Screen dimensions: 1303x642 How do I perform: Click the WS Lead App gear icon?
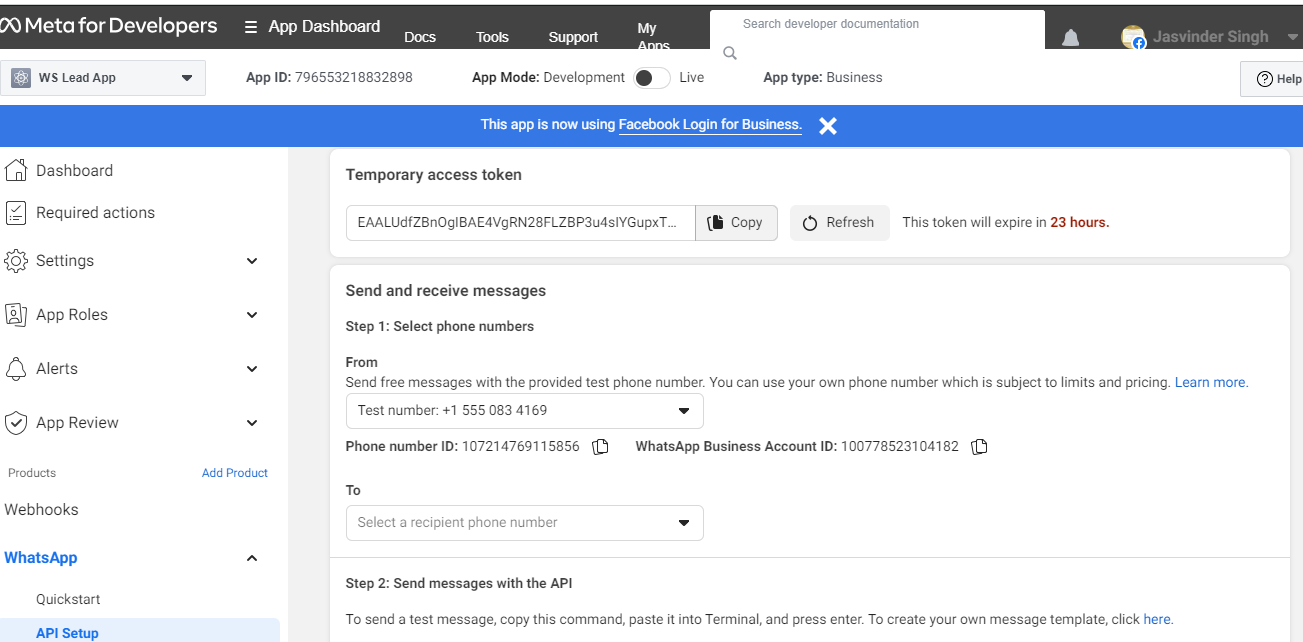click(x=21, y=78)
